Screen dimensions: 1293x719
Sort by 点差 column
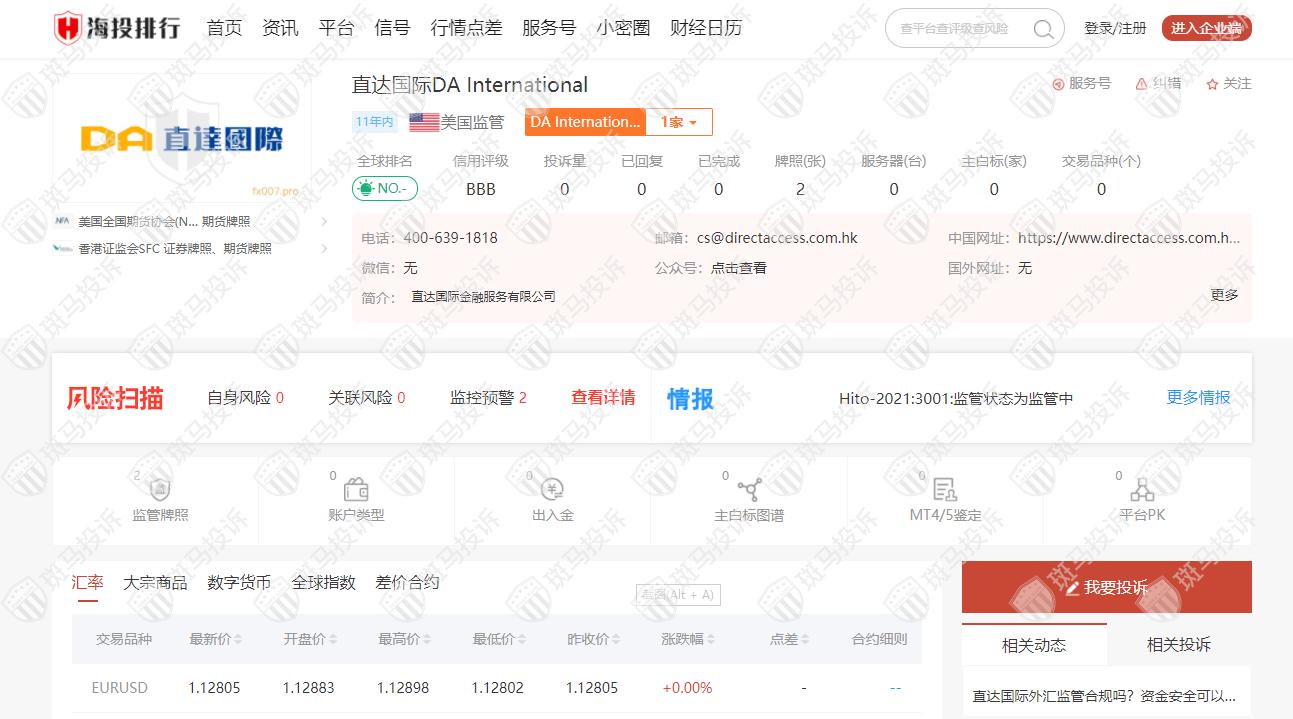click(x=789, y=639)
